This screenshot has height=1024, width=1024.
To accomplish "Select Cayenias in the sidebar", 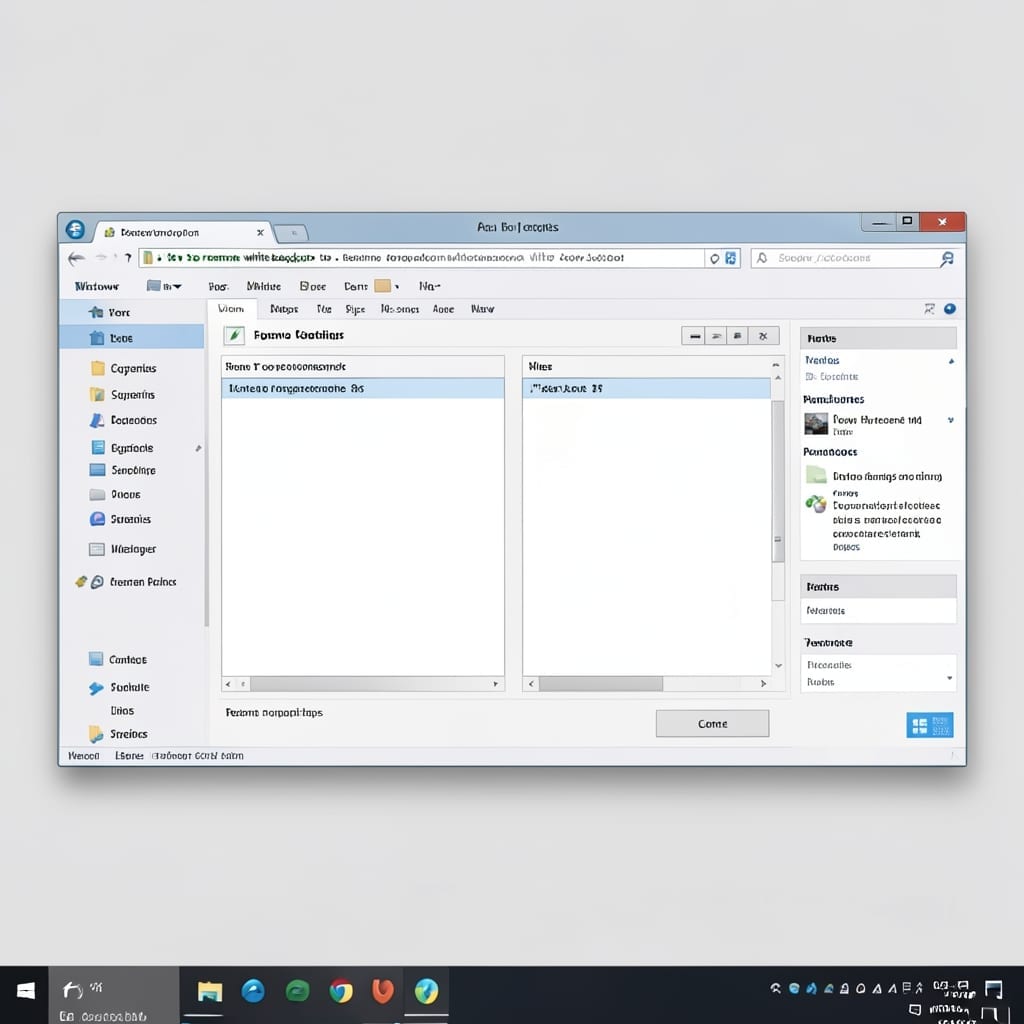I will tap(133, 368).
